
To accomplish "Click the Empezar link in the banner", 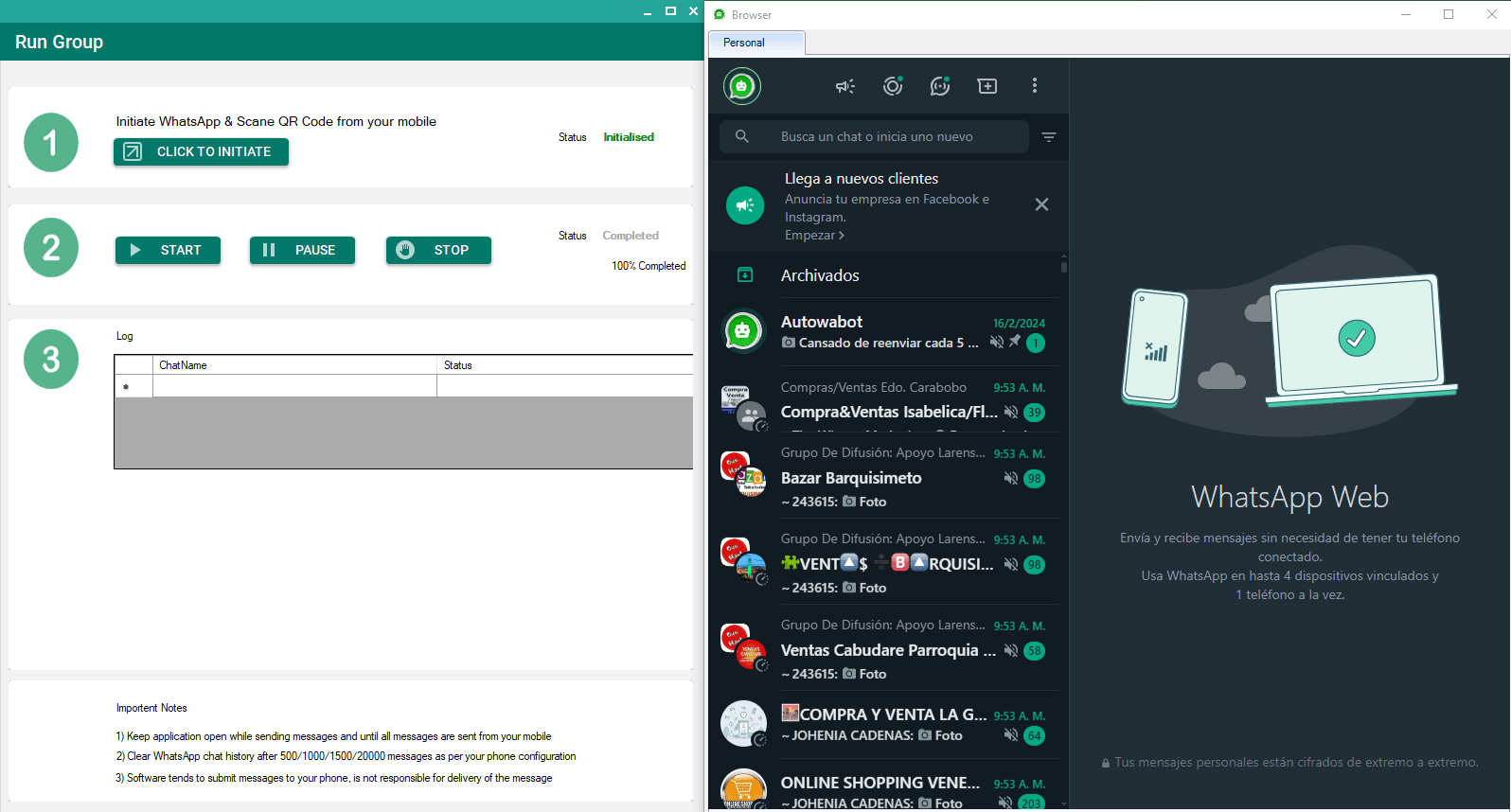I will pyautogui.click(x=813, y=236).
